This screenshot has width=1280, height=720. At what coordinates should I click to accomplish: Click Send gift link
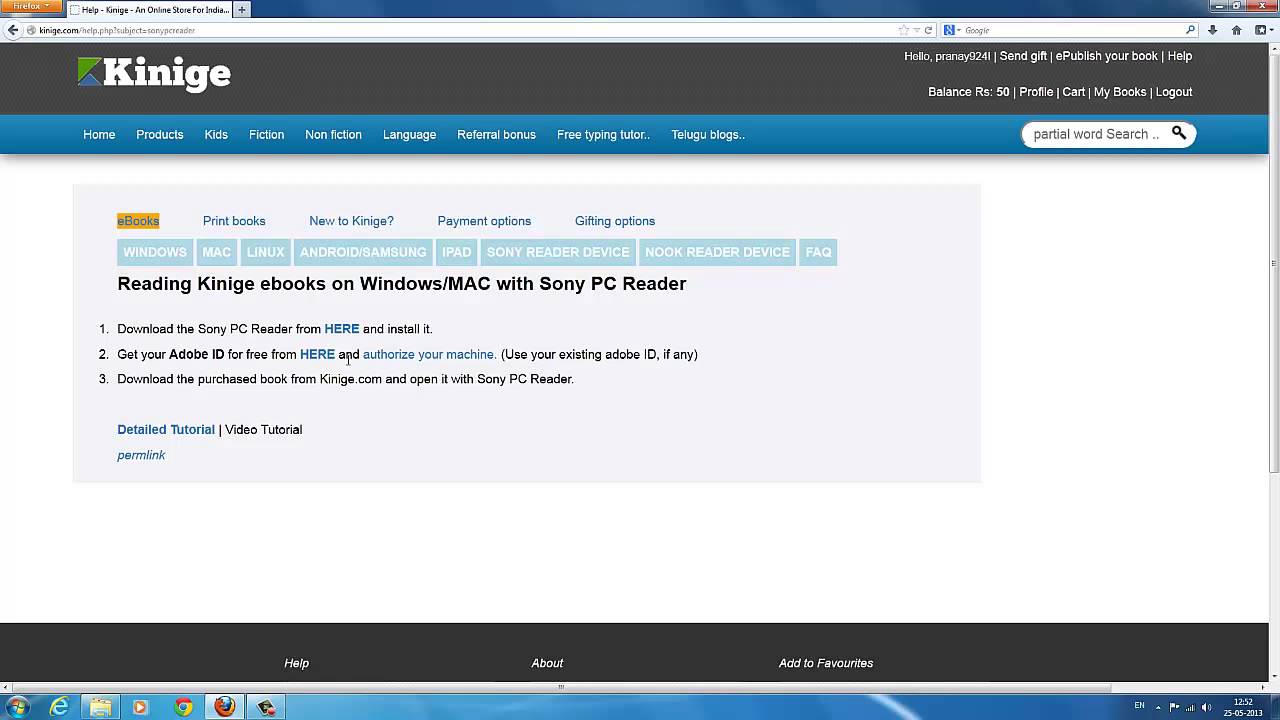(x=1023, y=57)
